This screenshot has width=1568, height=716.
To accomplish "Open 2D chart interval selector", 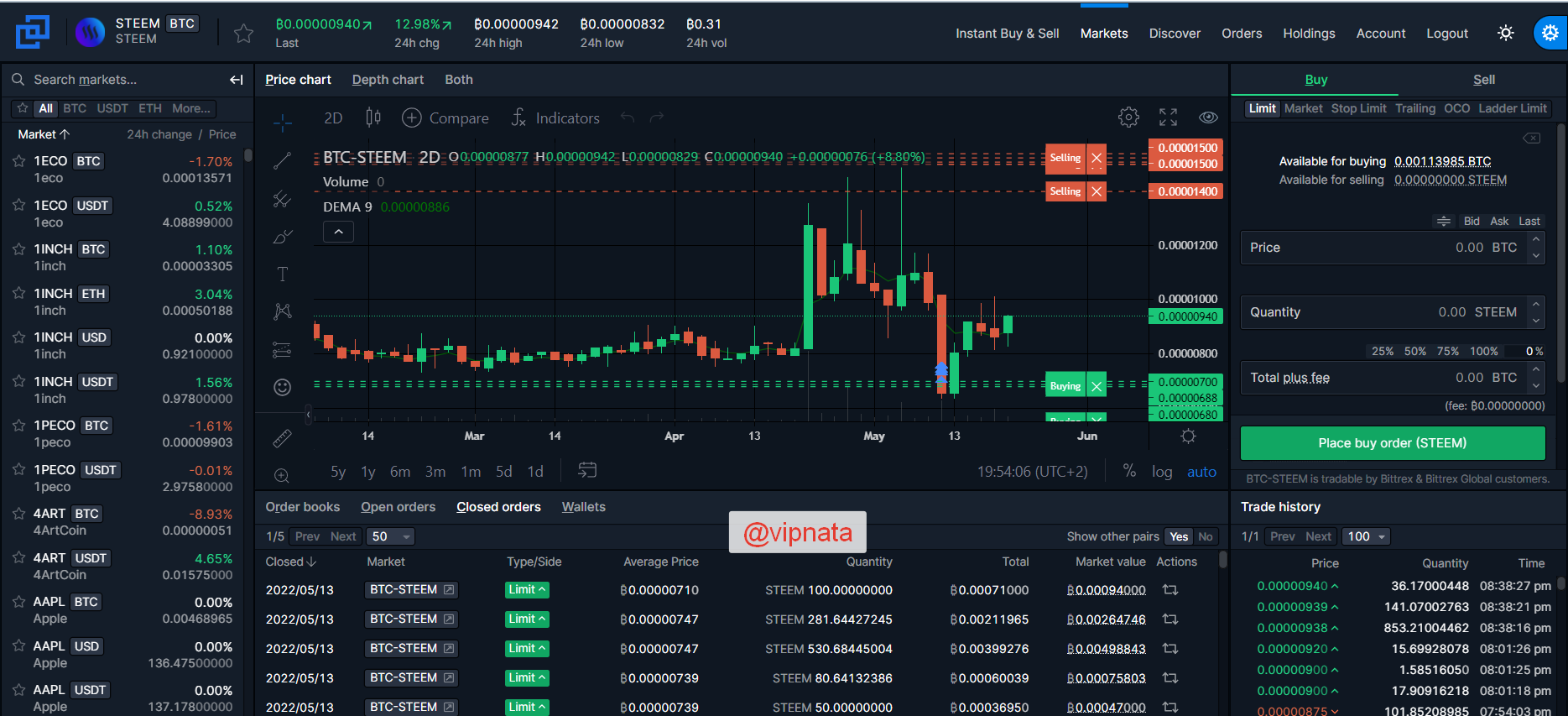I will coord(333,118).
